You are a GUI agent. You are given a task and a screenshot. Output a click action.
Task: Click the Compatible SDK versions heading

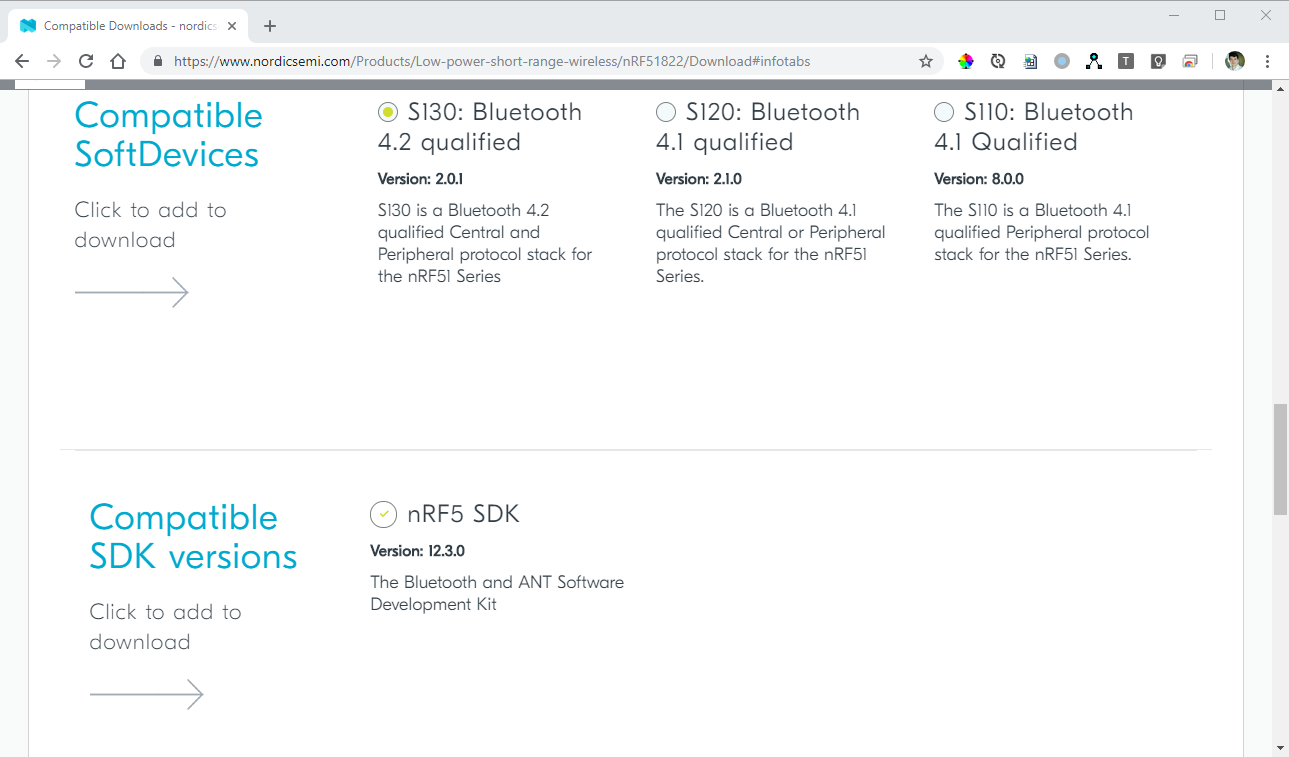point(193,537)
